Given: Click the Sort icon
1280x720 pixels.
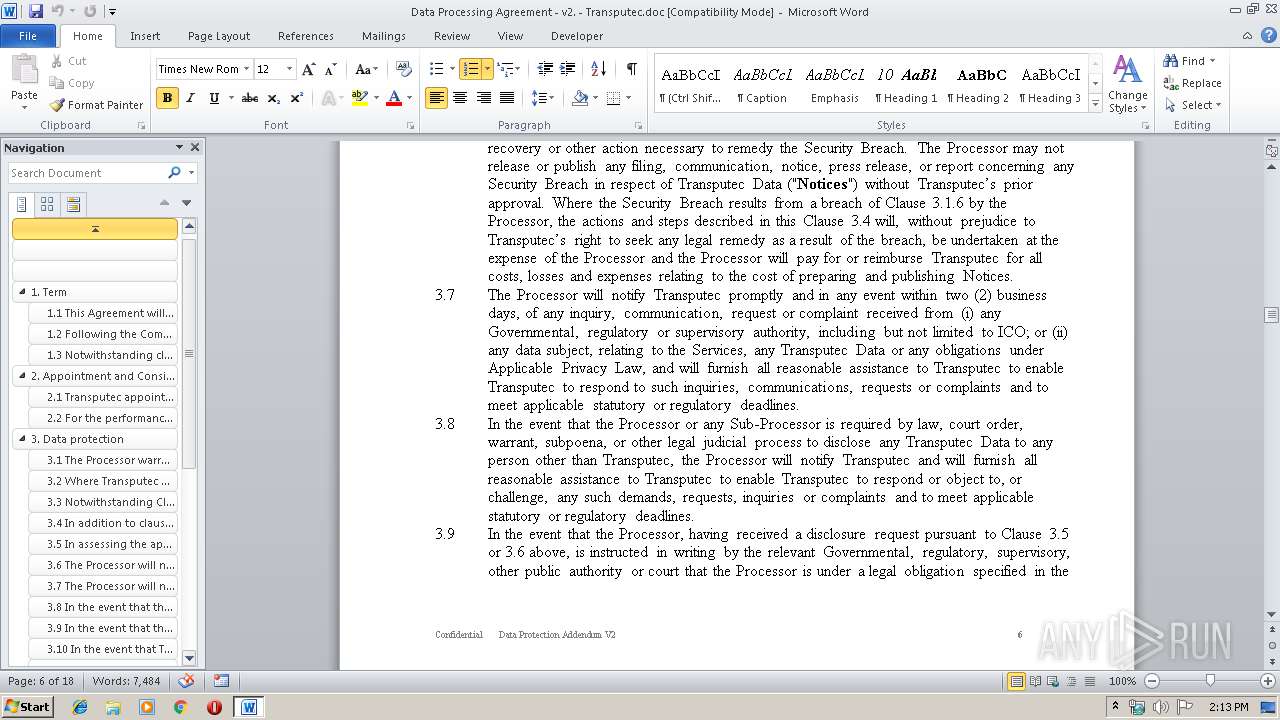Looking at the screenshot, I should (x=599, y=69).
